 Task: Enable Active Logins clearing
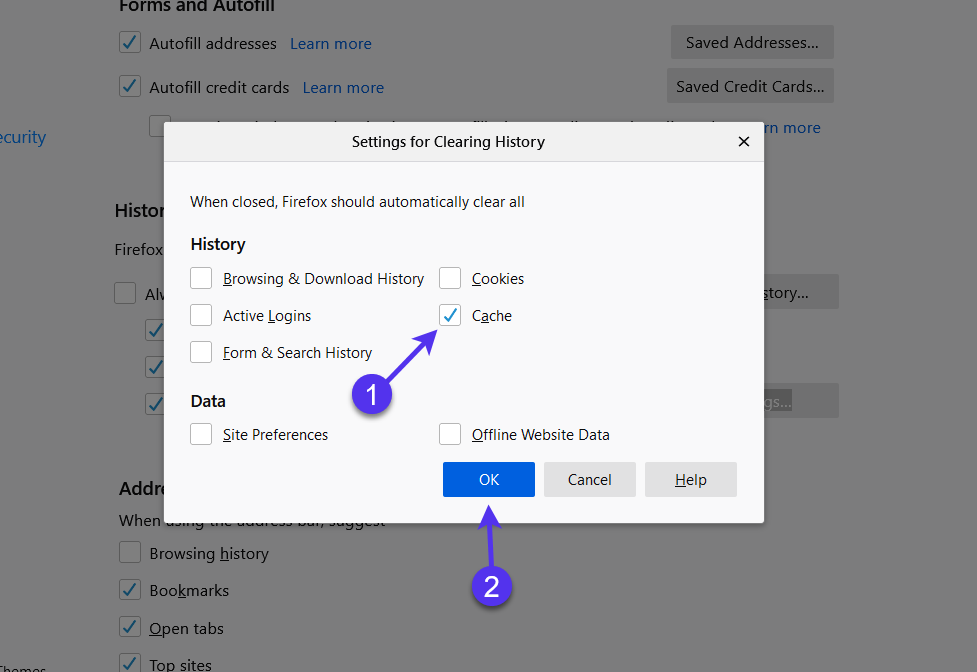tap(200, 315)
